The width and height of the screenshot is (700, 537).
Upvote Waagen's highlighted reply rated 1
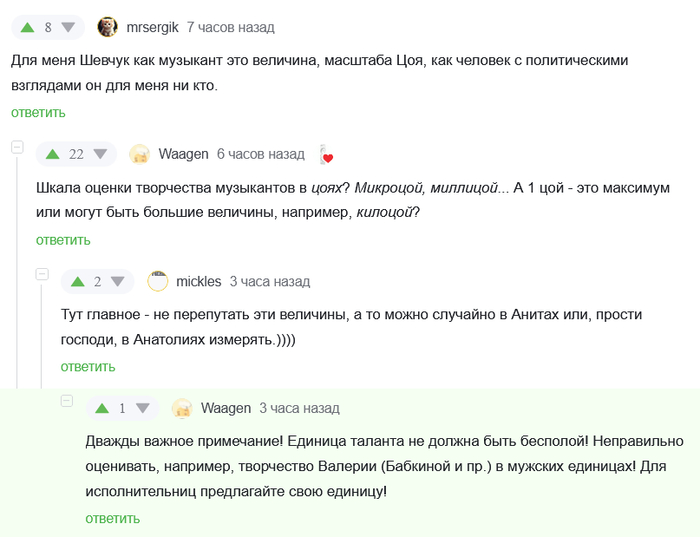[102, 408]
